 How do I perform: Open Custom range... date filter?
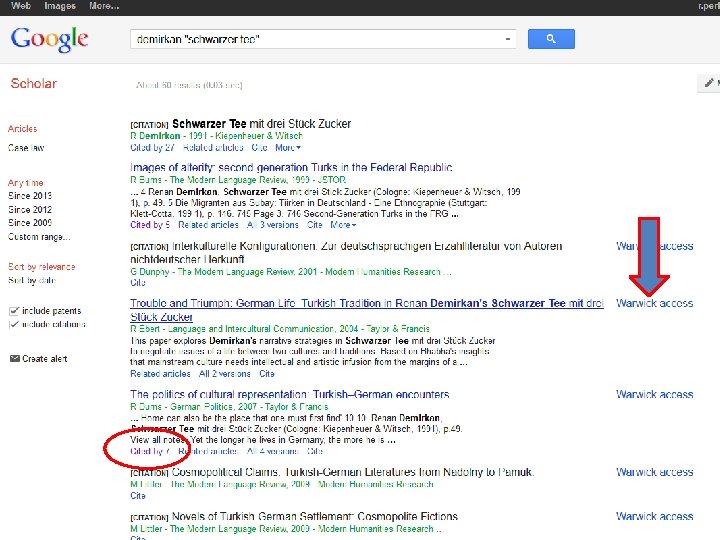(39, 237)
